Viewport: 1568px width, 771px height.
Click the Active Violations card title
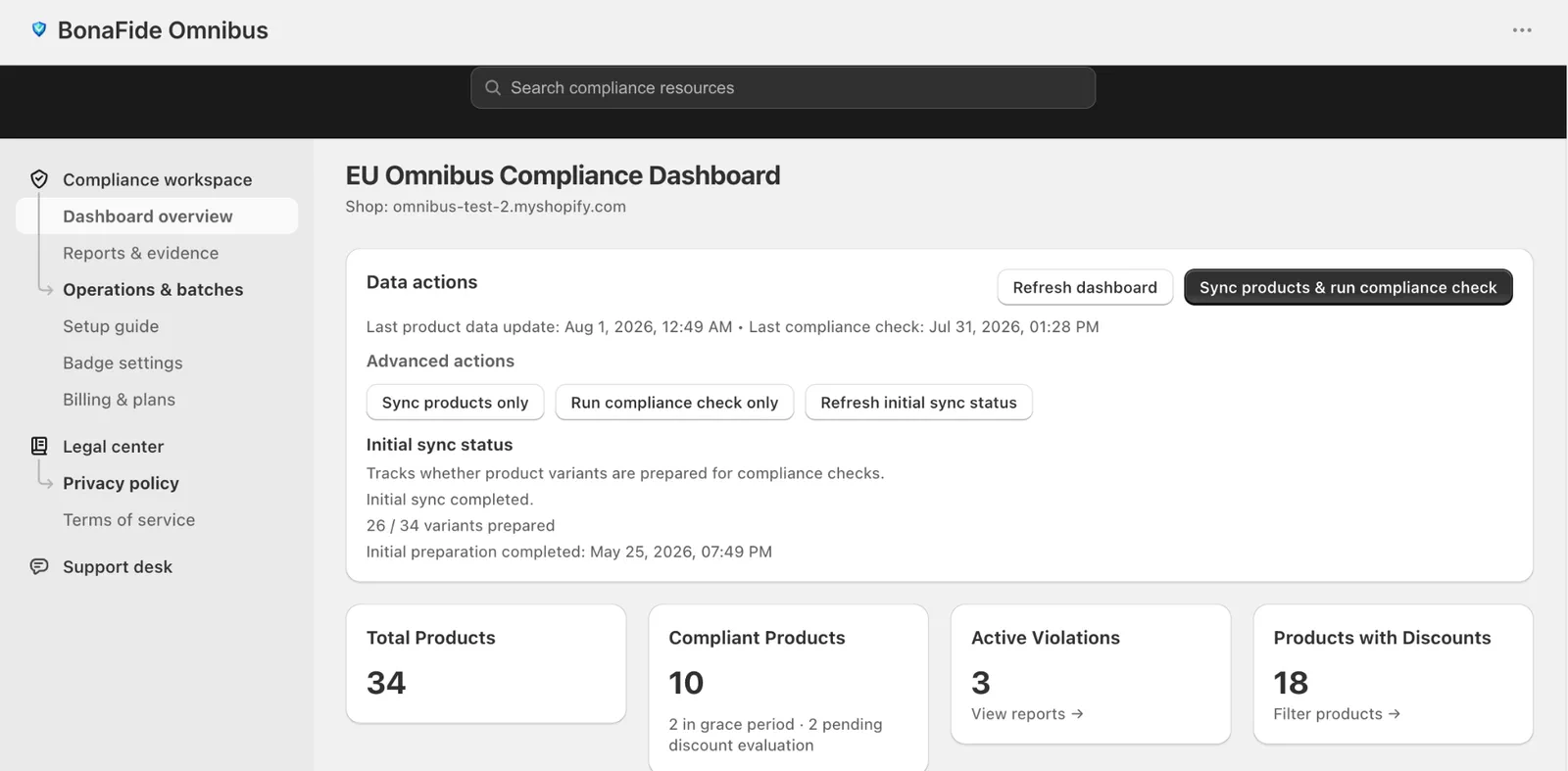(1046, 638)
